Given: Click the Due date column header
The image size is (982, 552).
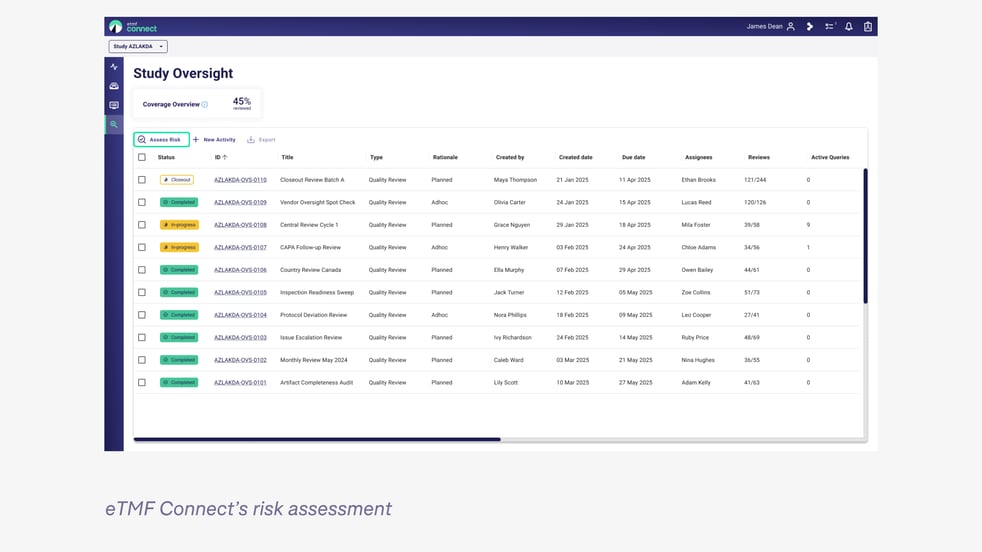Looking at the screenshot, I should tap(634, 157).
